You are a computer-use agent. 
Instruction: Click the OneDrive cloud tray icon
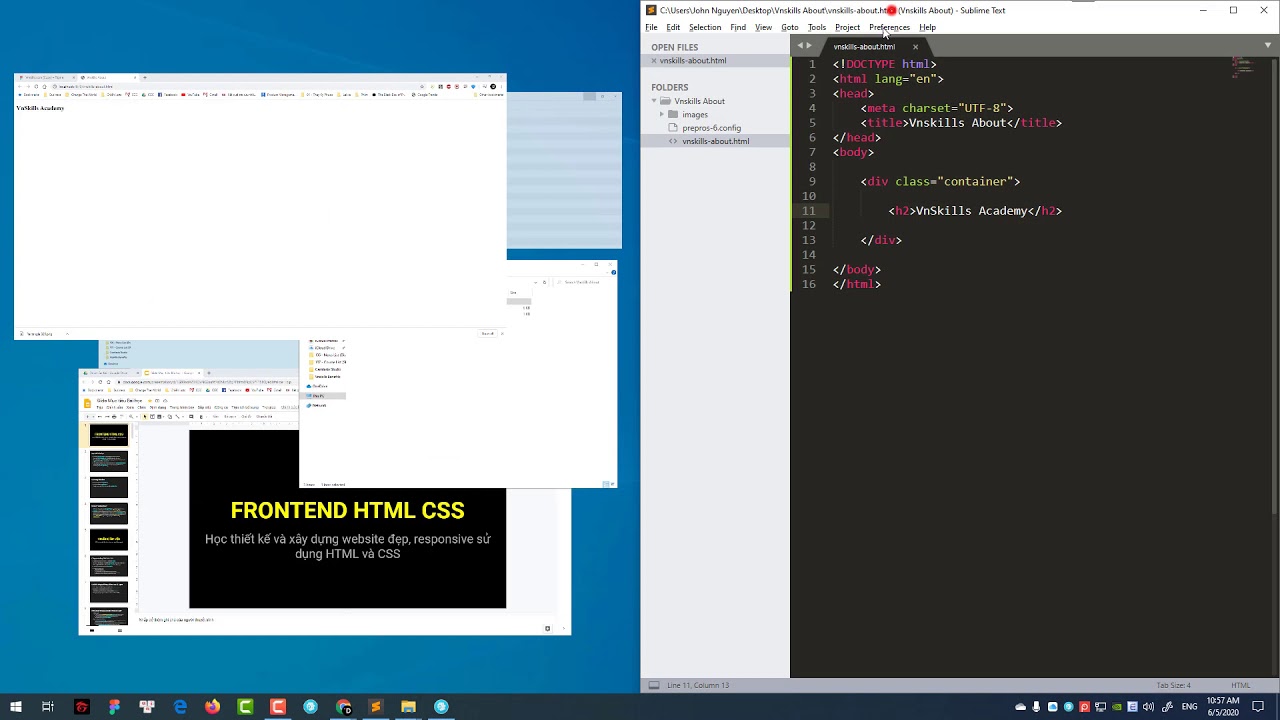pyautogui.click(x=1020, y=707)
